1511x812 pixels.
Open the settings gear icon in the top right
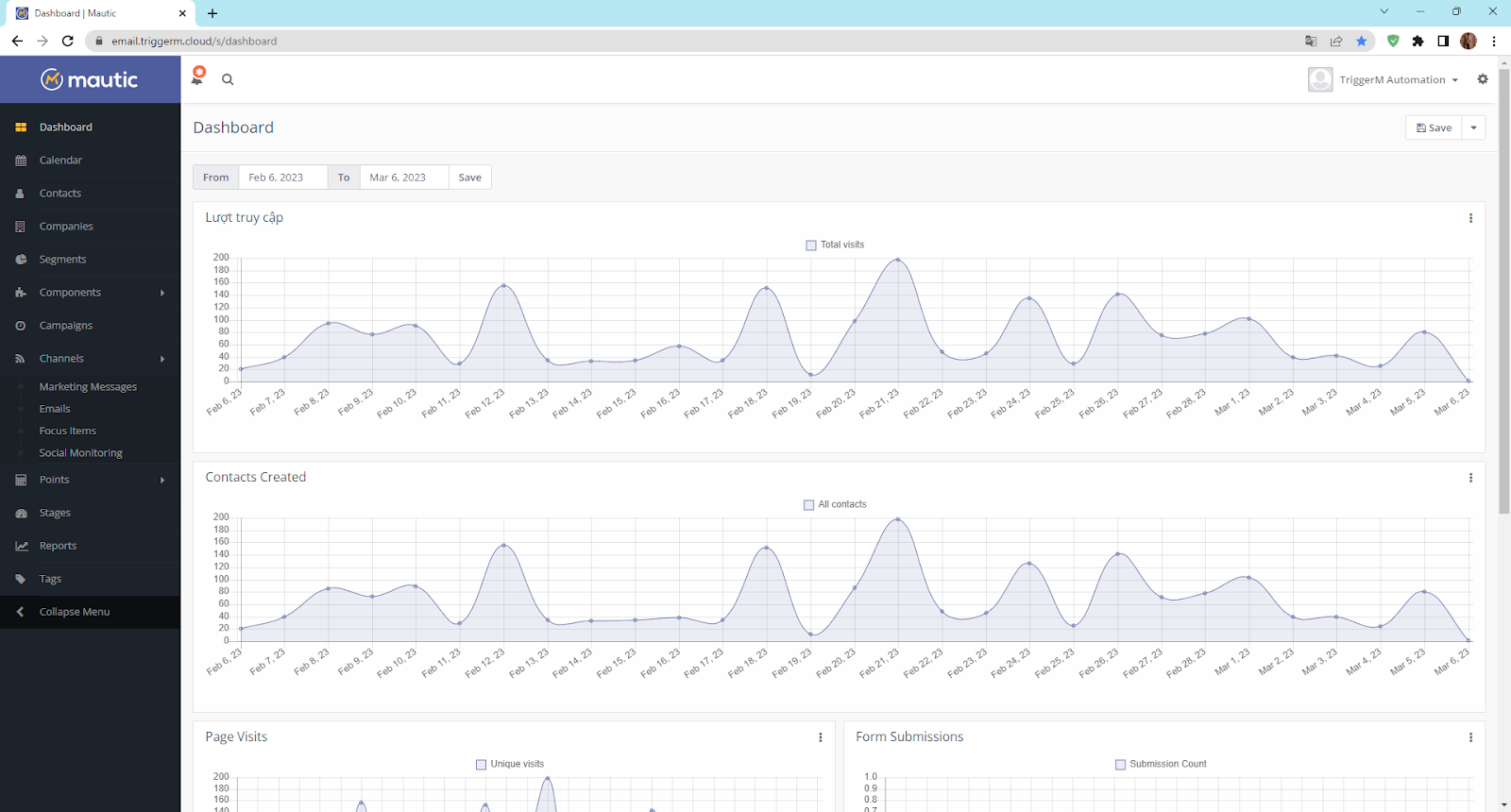[1483, 79]
